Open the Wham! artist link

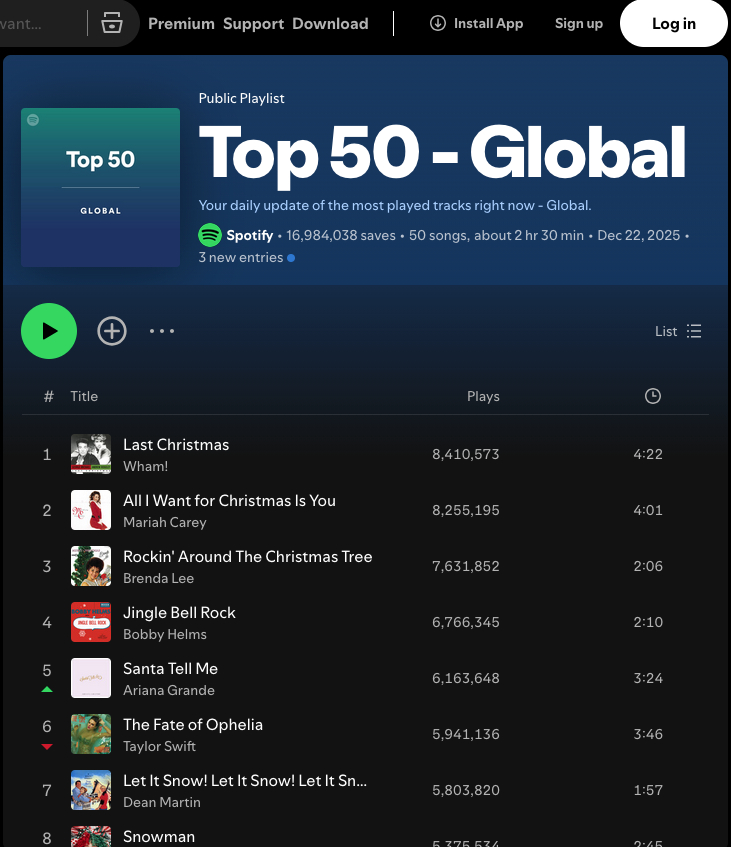(x=145, y=467)
